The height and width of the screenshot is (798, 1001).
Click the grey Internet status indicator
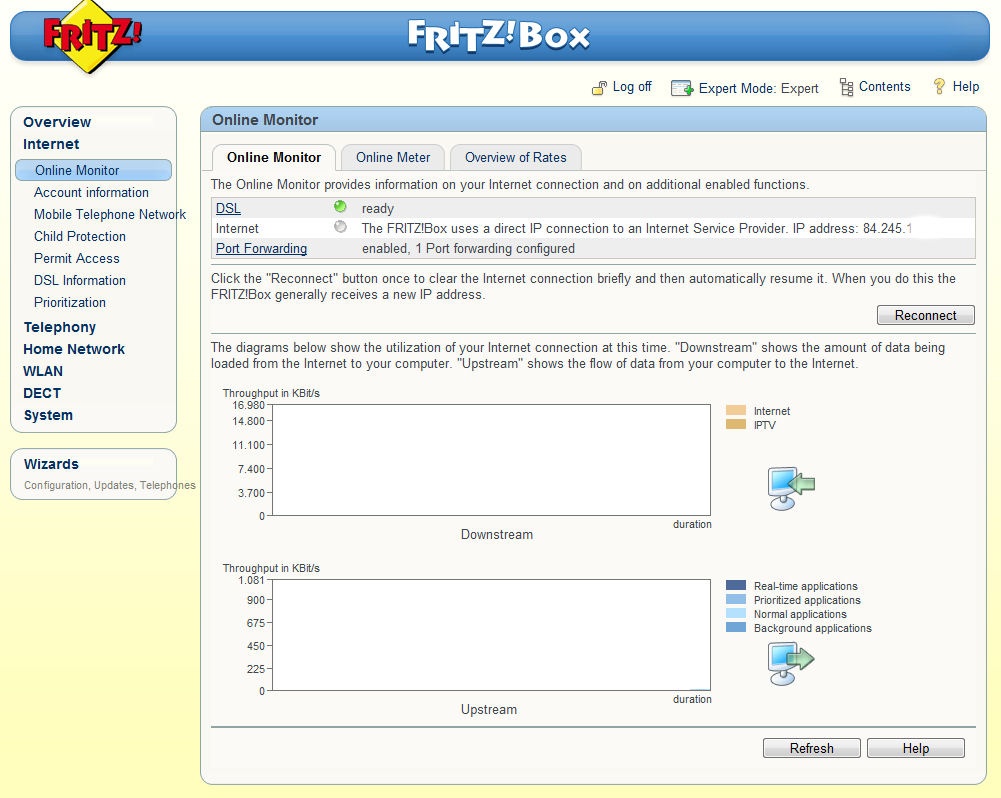pyautogui.click(x=340, y=227)
